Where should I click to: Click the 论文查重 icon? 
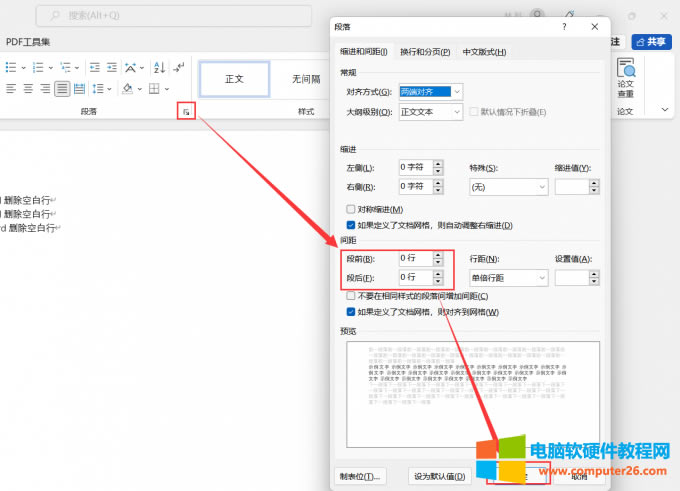[x=626, y=77]
